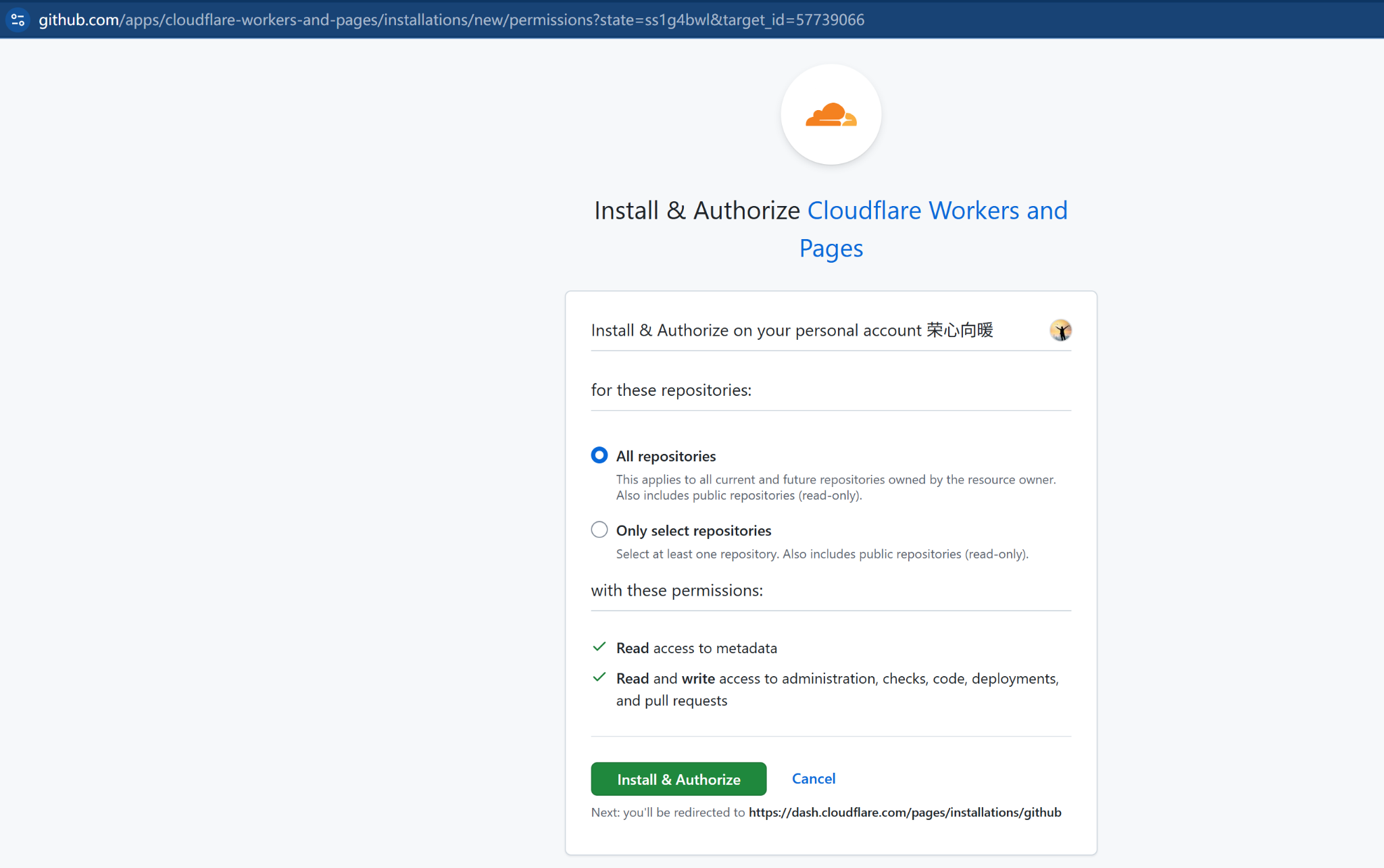Click the user avatar next to account name

point(1060,330)
